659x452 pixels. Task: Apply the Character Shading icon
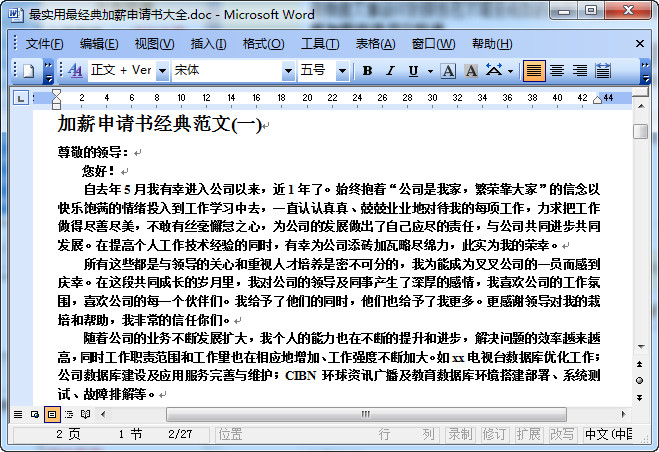click(x=471, y=71)
